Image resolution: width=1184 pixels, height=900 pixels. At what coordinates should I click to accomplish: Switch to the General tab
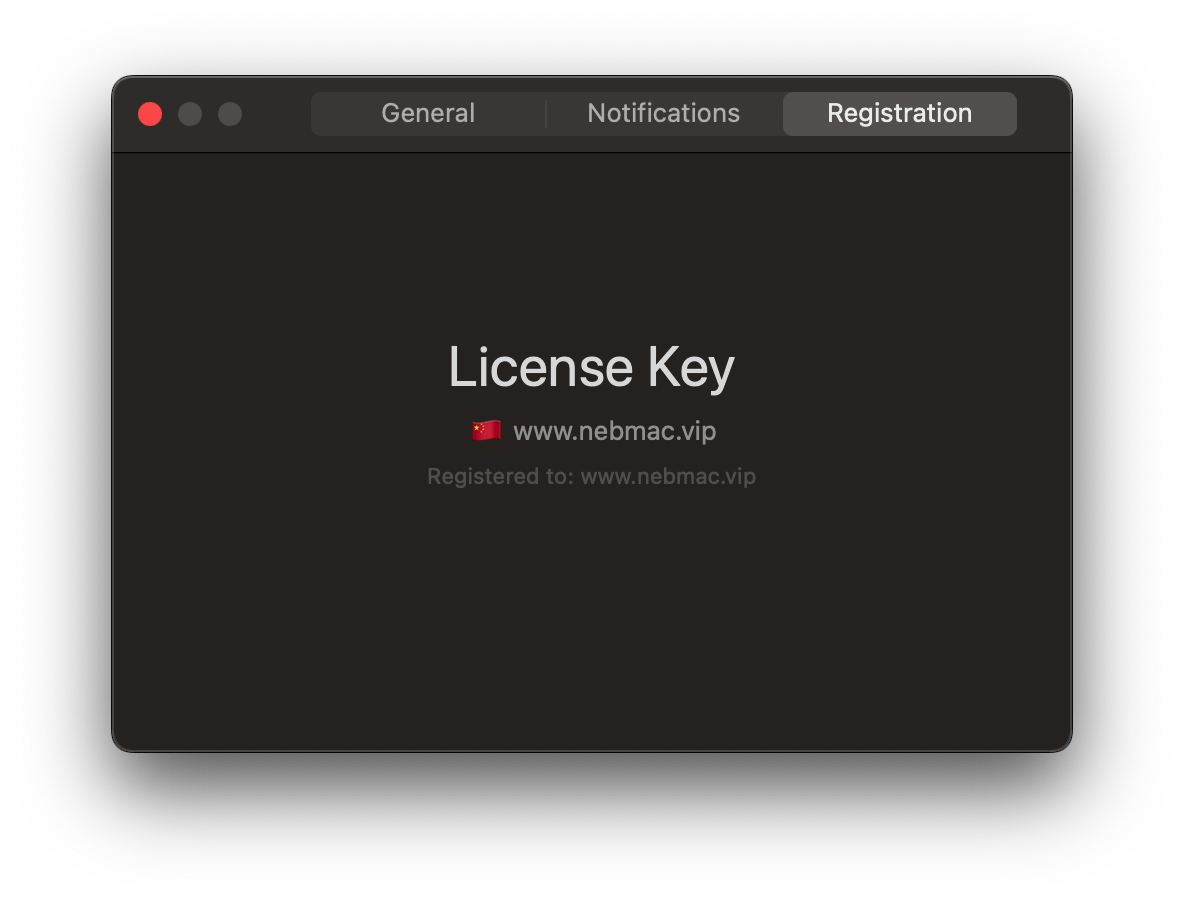coord(428,114)
